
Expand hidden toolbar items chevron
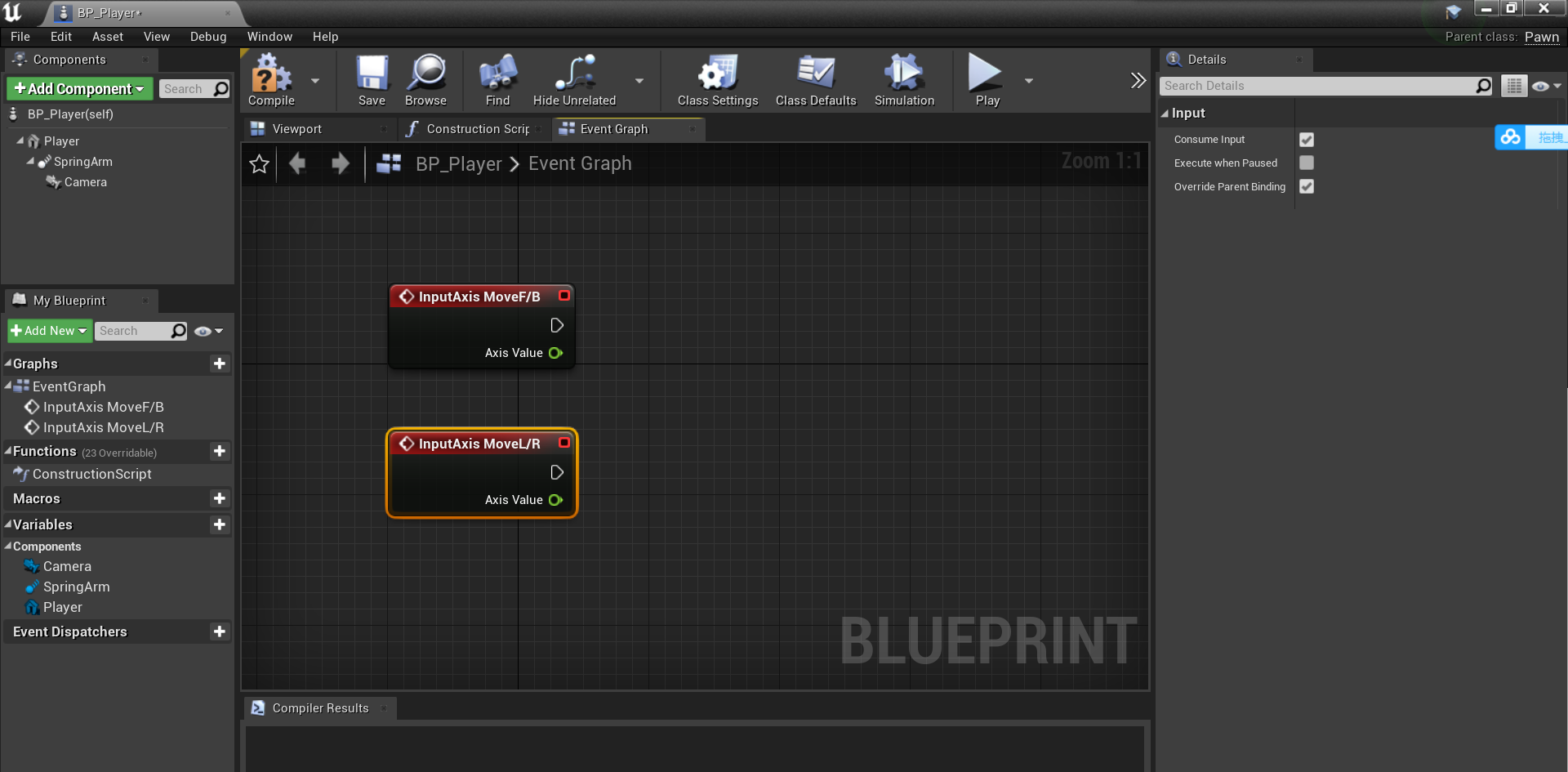pyautogui.click(x=1138, y=80)
